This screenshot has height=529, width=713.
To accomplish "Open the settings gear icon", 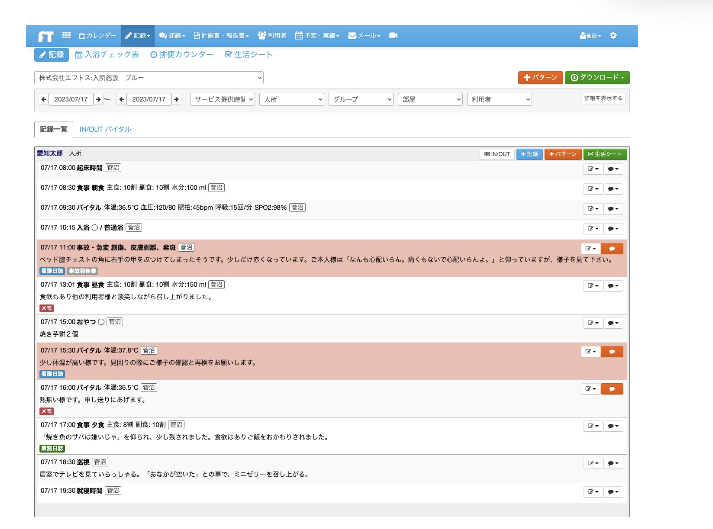I will click(613, 35).
